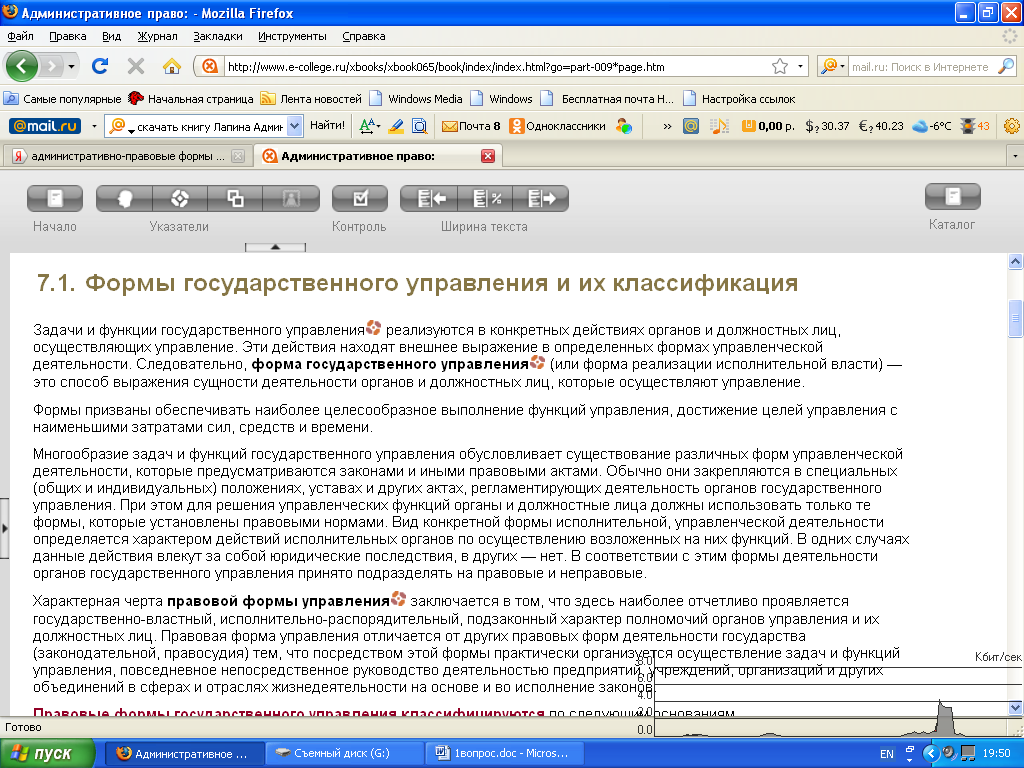Open the mail.ru agent @ icon
This screenshot has width=1024, height=768.
point(691,126)
